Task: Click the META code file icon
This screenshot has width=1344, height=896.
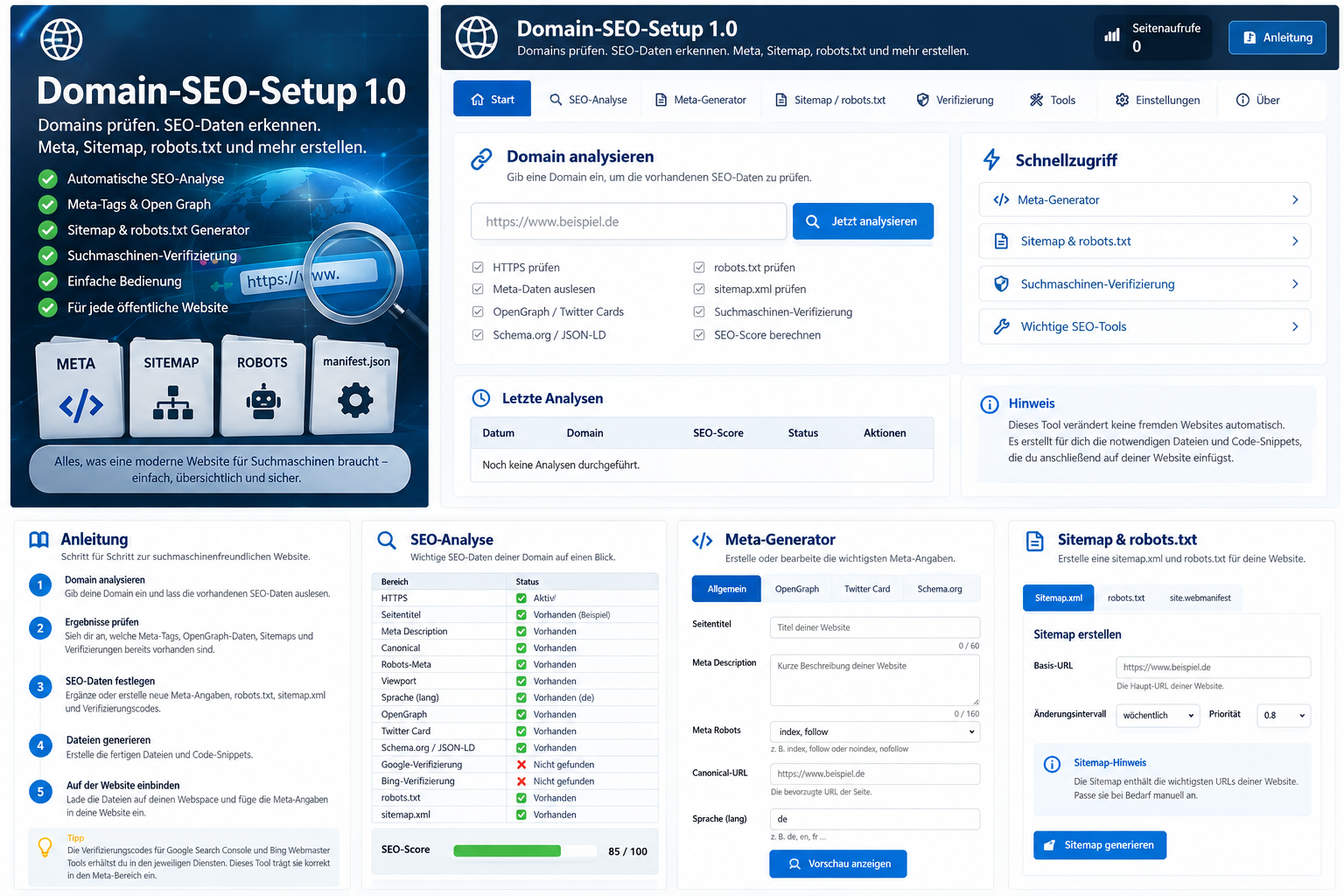Action: point(80,405)
